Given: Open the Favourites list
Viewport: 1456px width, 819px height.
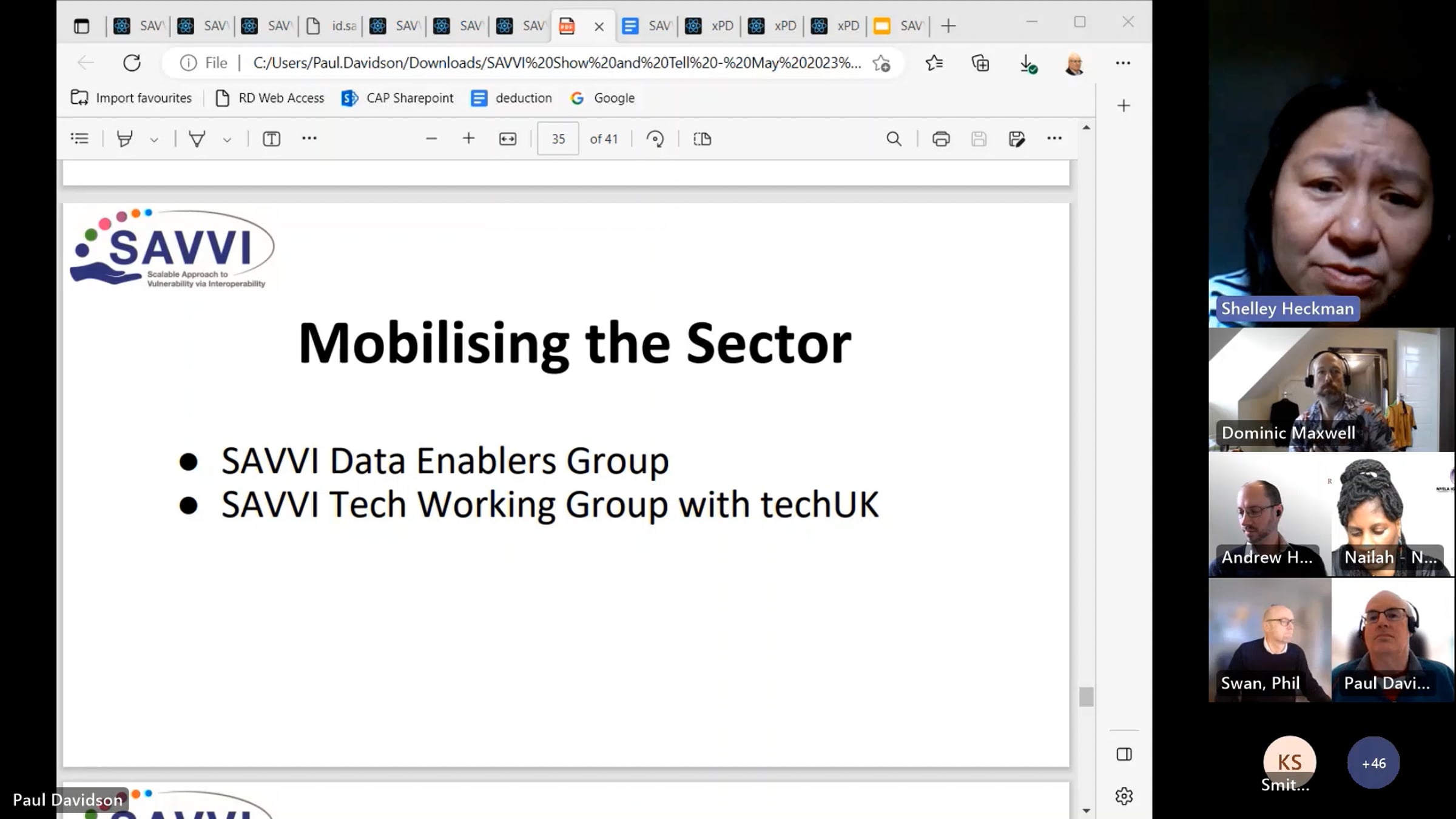Looking at the screenshot, I should click(934, 63).
